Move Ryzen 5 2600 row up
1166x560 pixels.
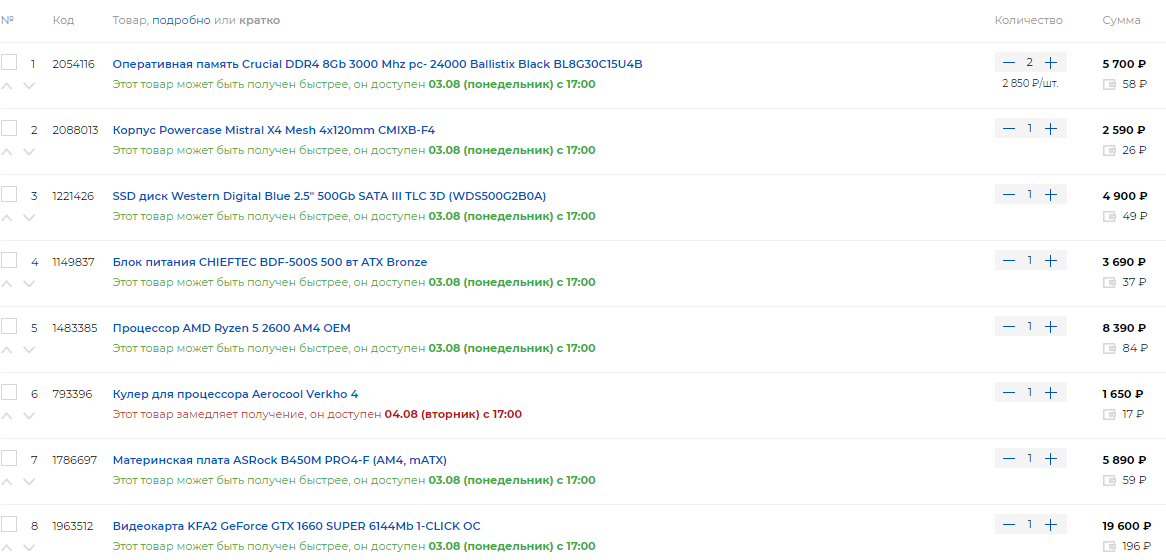(x=7, y=350)
